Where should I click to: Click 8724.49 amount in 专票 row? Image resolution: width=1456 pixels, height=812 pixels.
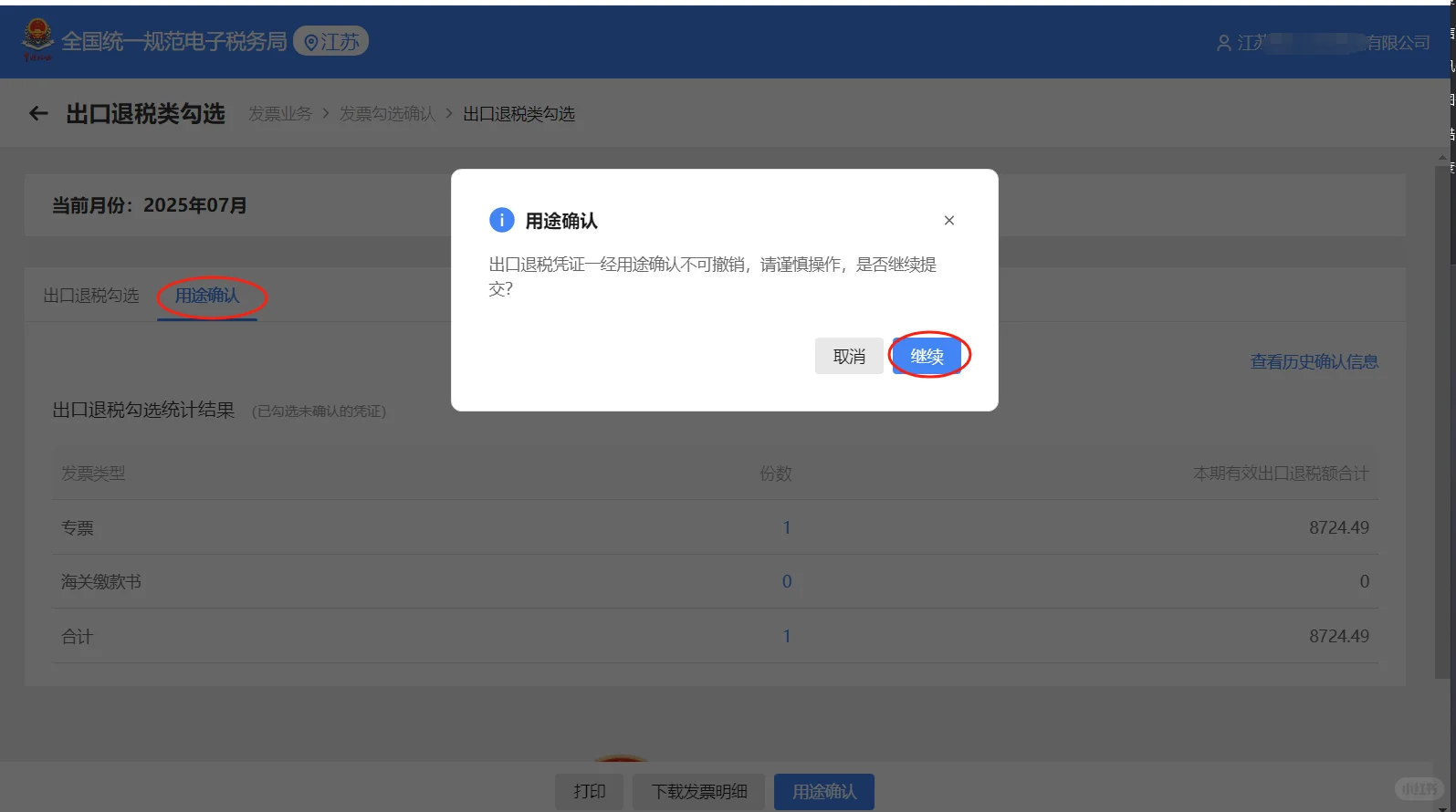(1339, 527)
